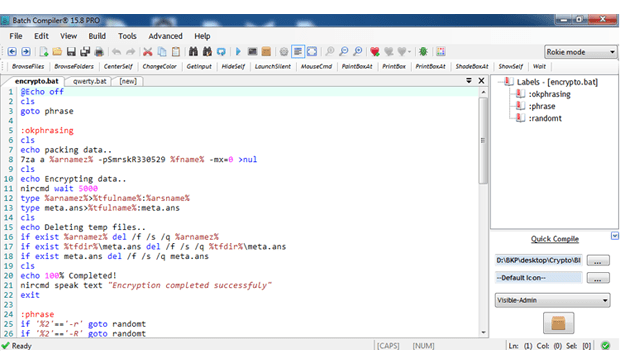Open the Help menu
The width and height of the screenshot is (620, 364).
tap(202, 36)
